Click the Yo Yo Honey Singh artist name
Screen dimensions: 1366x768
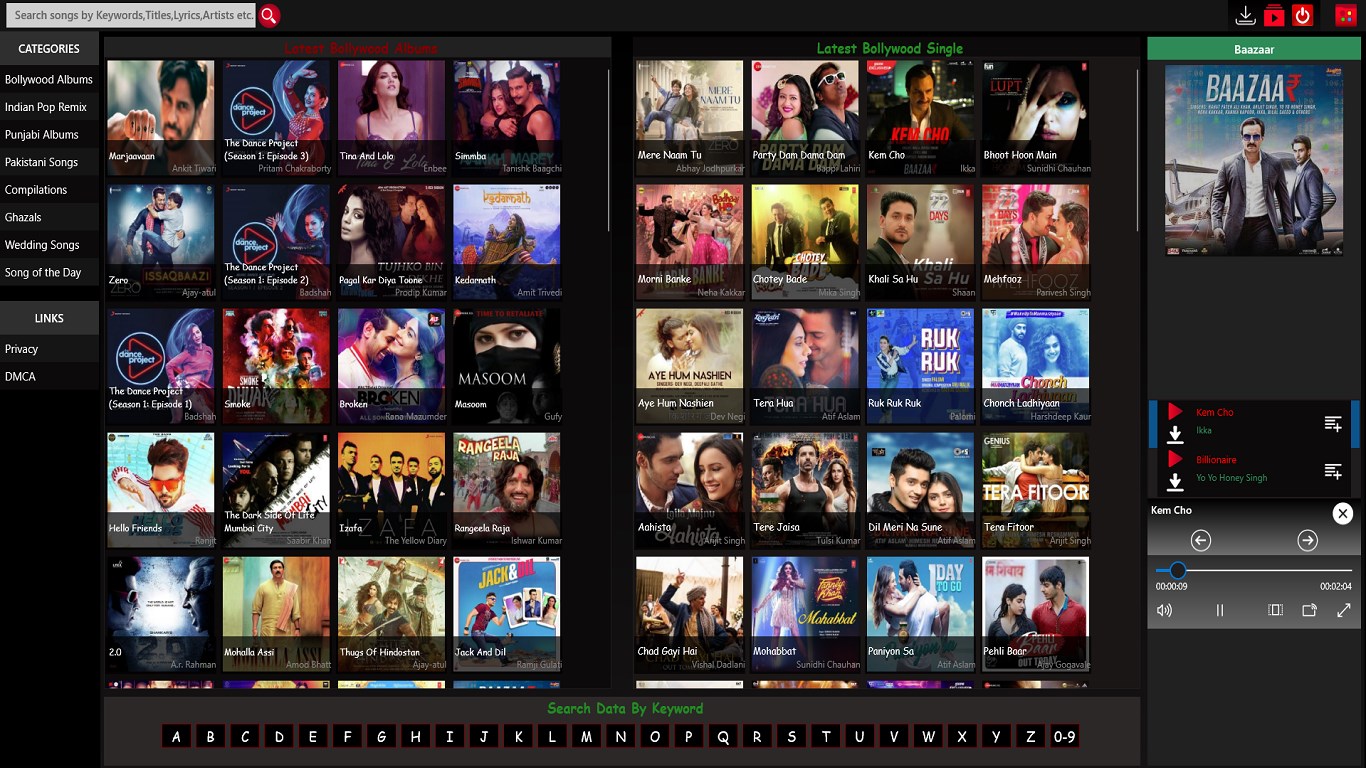point(1231,478)
